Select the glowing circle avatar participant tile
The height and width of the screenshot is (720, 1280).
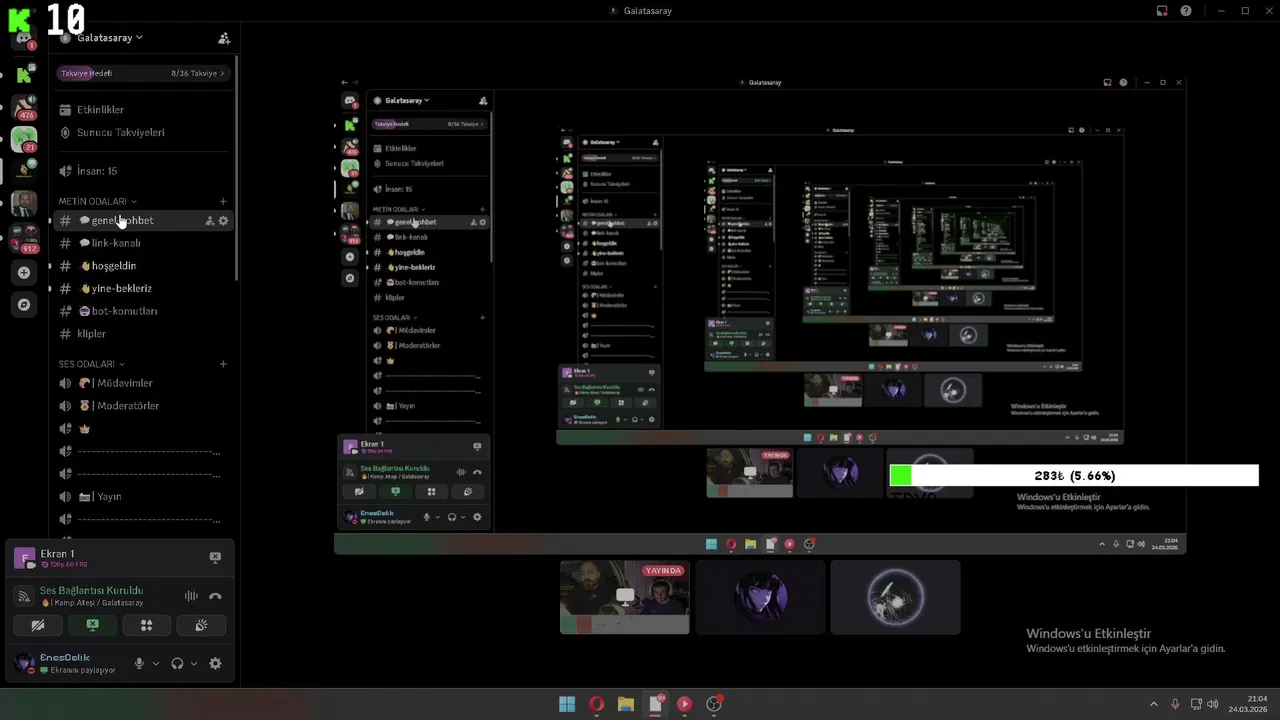pos(895,597)
